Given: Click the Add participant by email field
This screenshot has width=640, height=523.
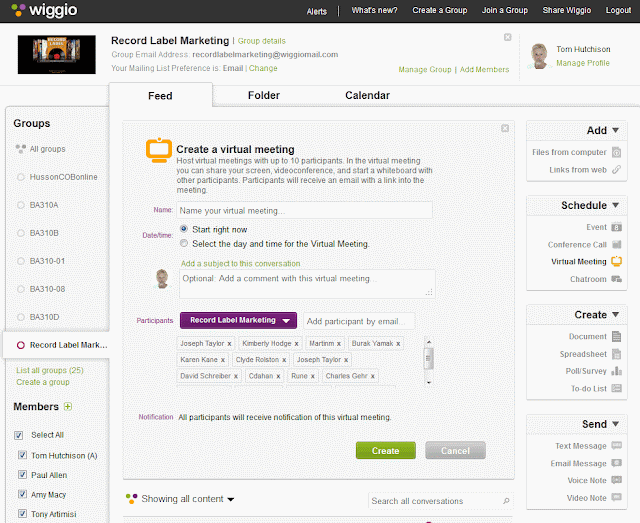Looking at the screenshot, I should [x=359, y=321].
